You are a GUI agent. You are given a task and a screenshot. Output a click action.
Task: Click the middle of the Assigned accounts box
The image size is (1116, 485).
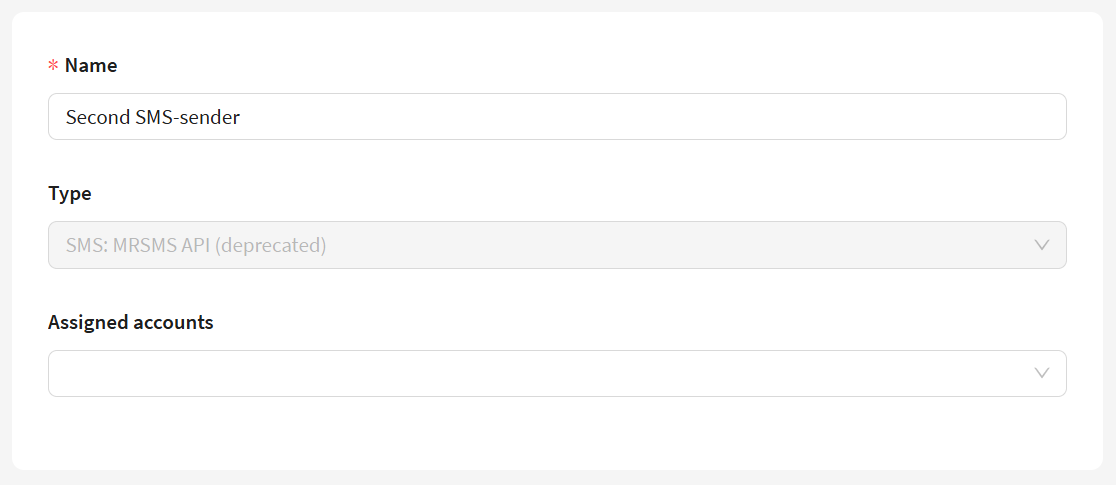[557, 373]
